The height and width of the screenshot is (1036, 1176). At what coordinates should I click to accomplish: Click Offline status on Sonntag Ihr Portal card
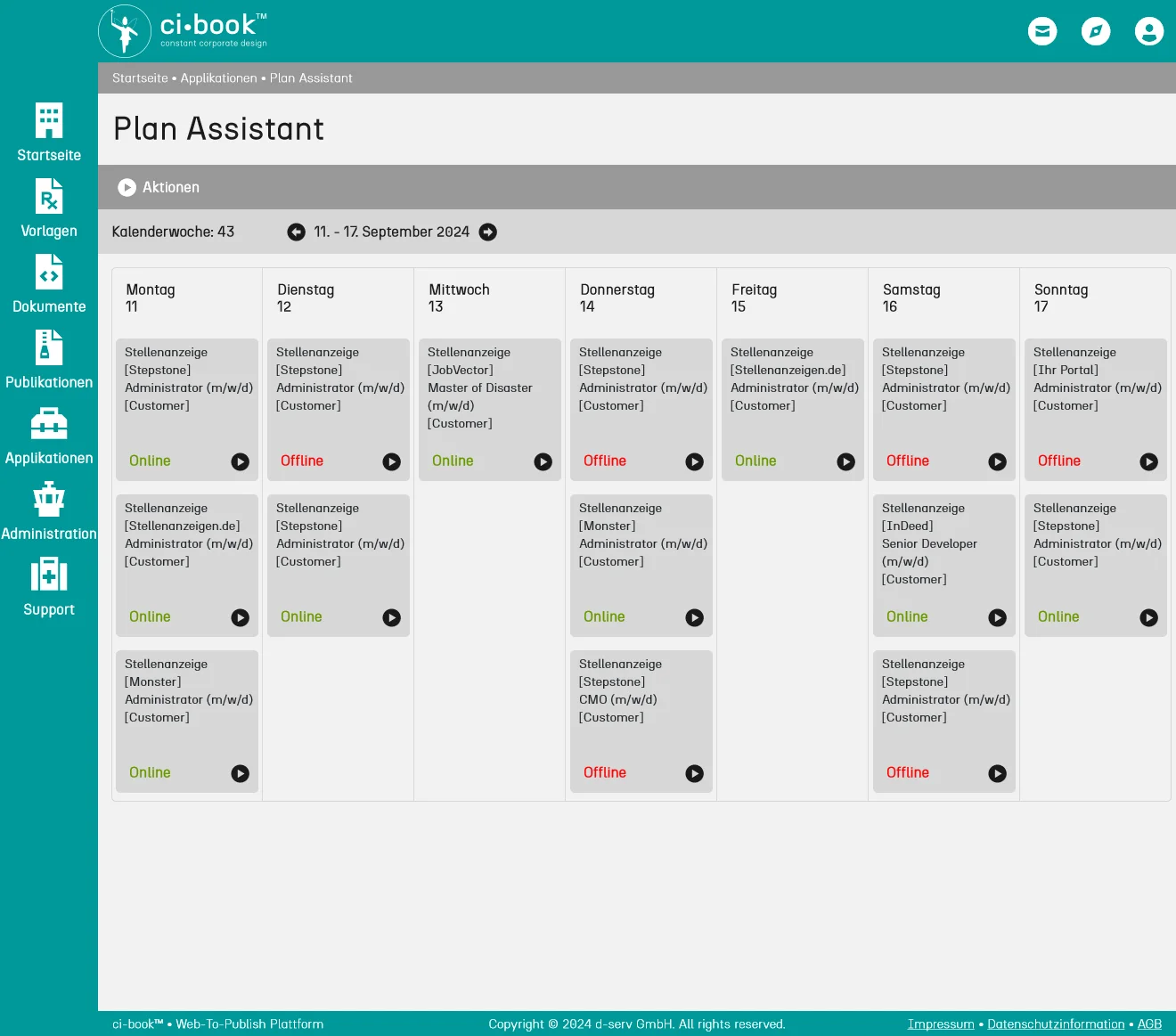pos(1059,461)
